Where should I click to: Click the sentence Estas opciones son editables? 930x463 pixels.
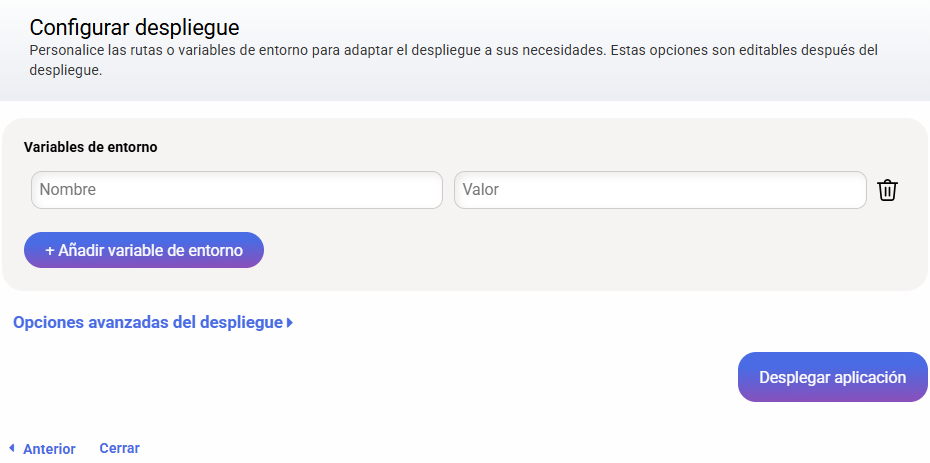coord(744,50)
